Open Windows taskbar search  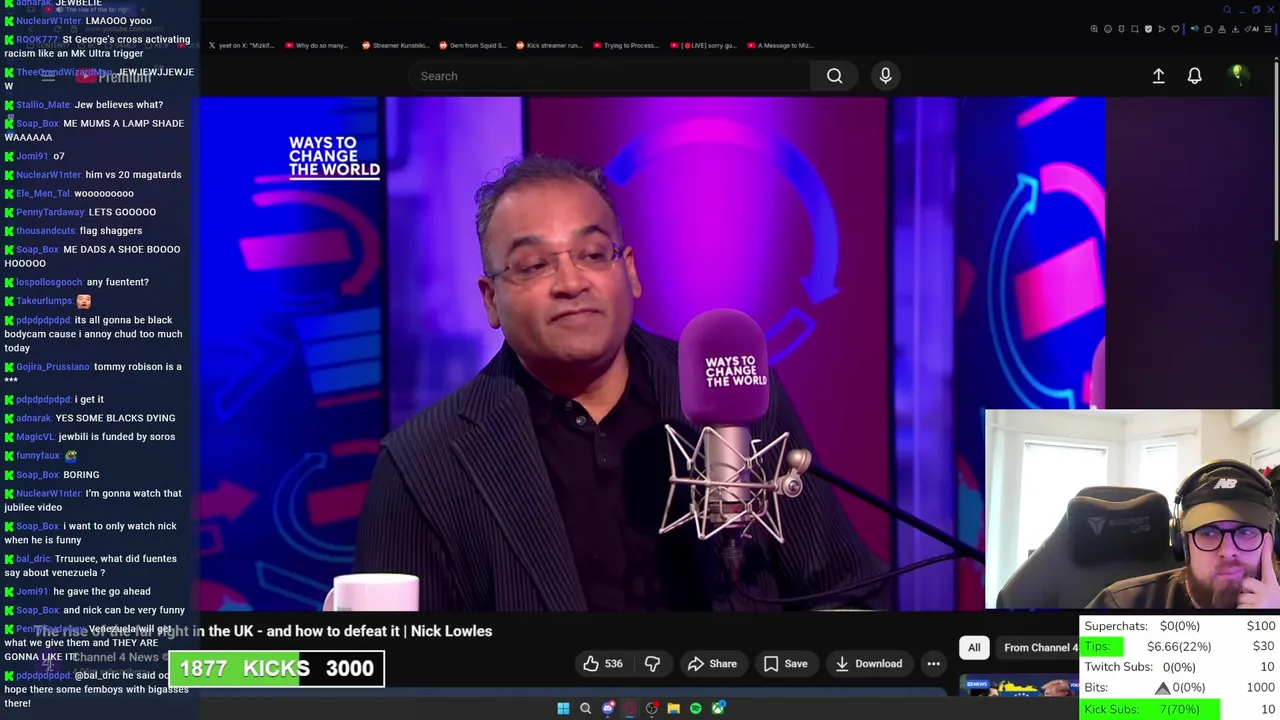pyautogui.click(x=585, y=709)
